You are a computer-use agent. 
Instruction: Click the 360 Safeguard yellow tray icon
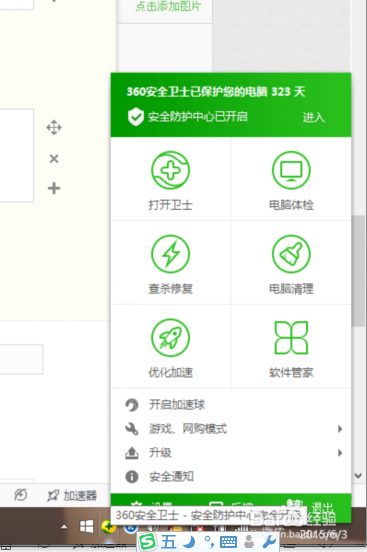108,527
